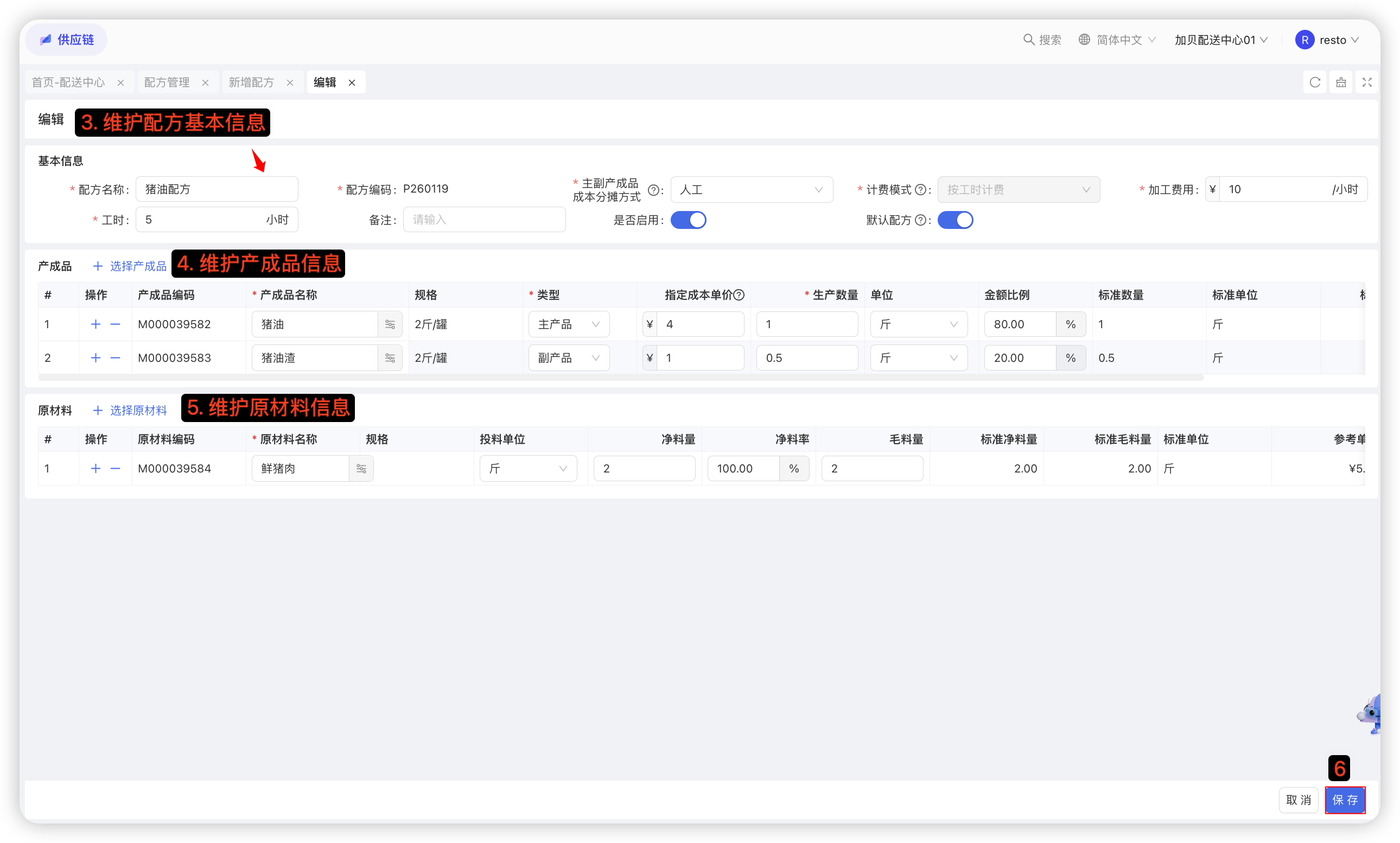
Task: Click the 备注 input field
Action: pyautogui.click(x=484, y=220)
